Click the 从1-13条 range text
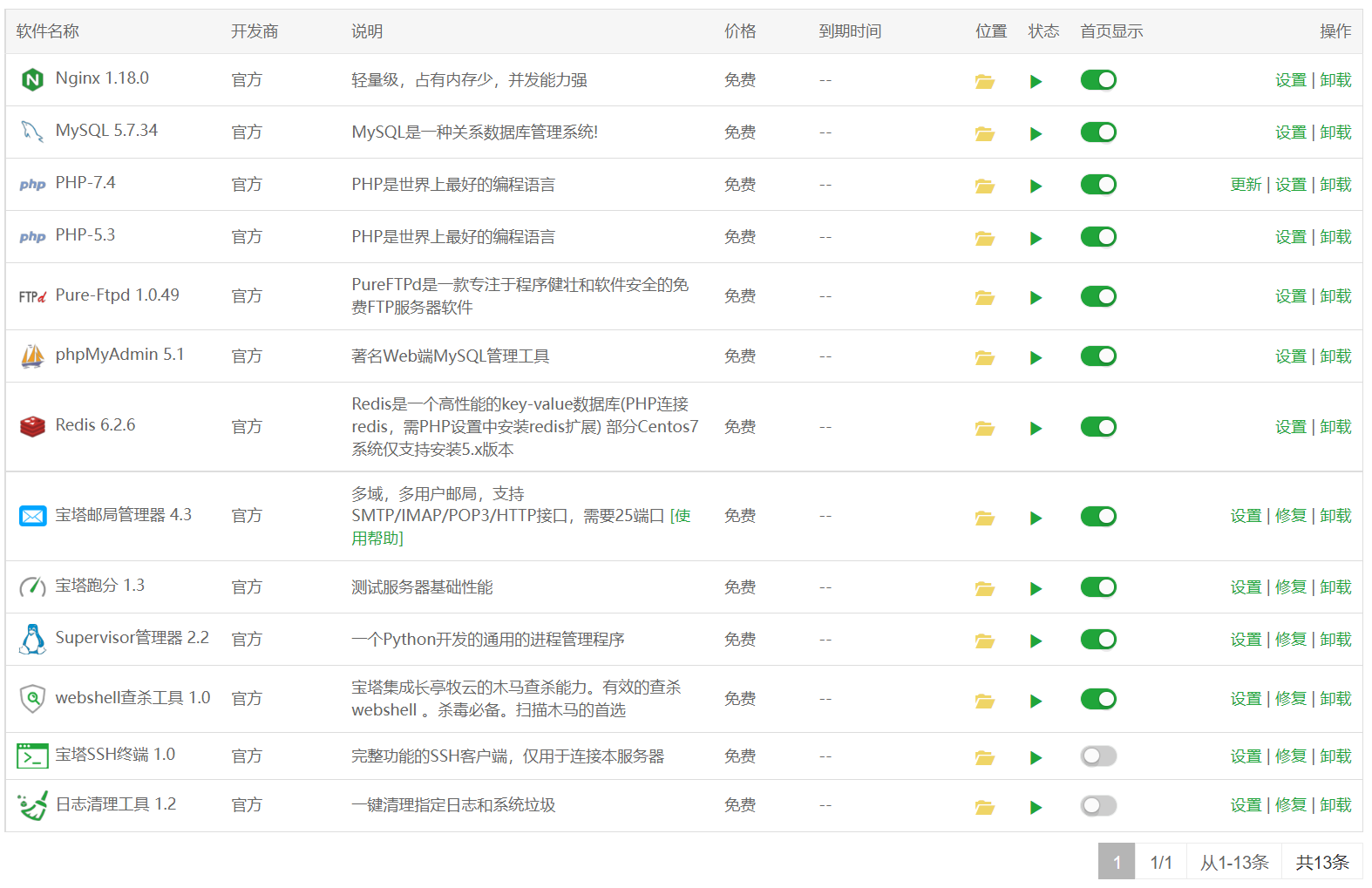Viewport: 1372px width, 888px height. coord(1234,863)
